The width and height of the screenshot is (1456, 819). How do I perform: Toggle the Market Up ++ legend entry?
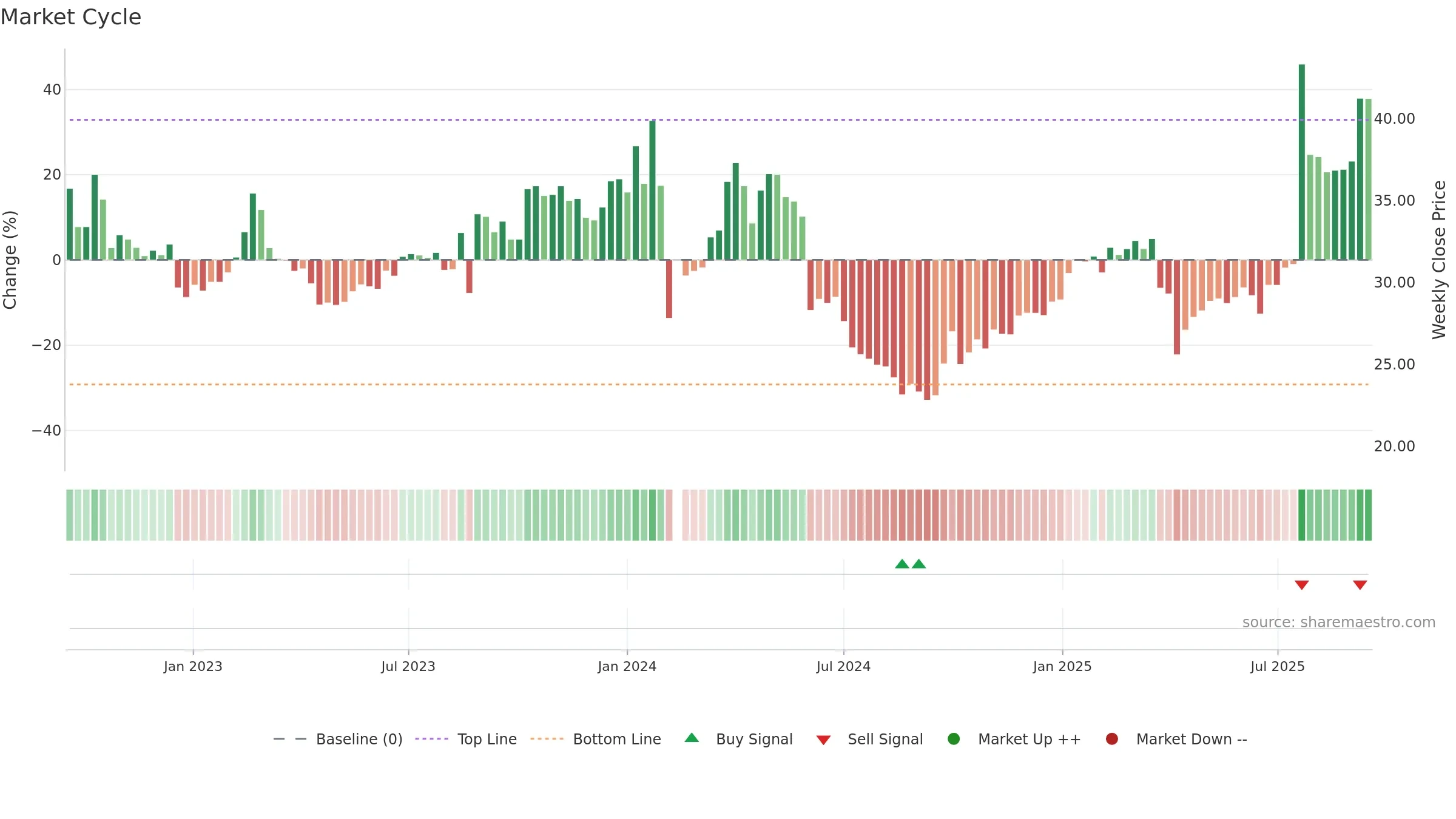tap(1014, 739)
